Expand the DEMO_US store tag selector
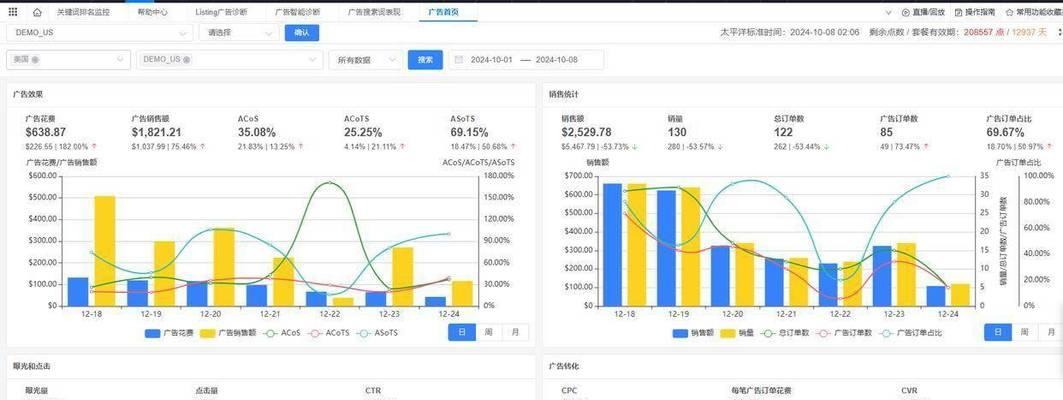1063x400 pixels. pos(229,60)
